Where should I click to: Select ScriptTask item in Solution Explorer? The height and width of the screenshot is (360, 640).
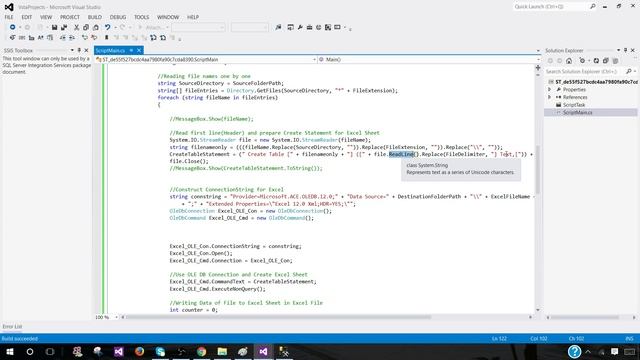tap(574, 105)
